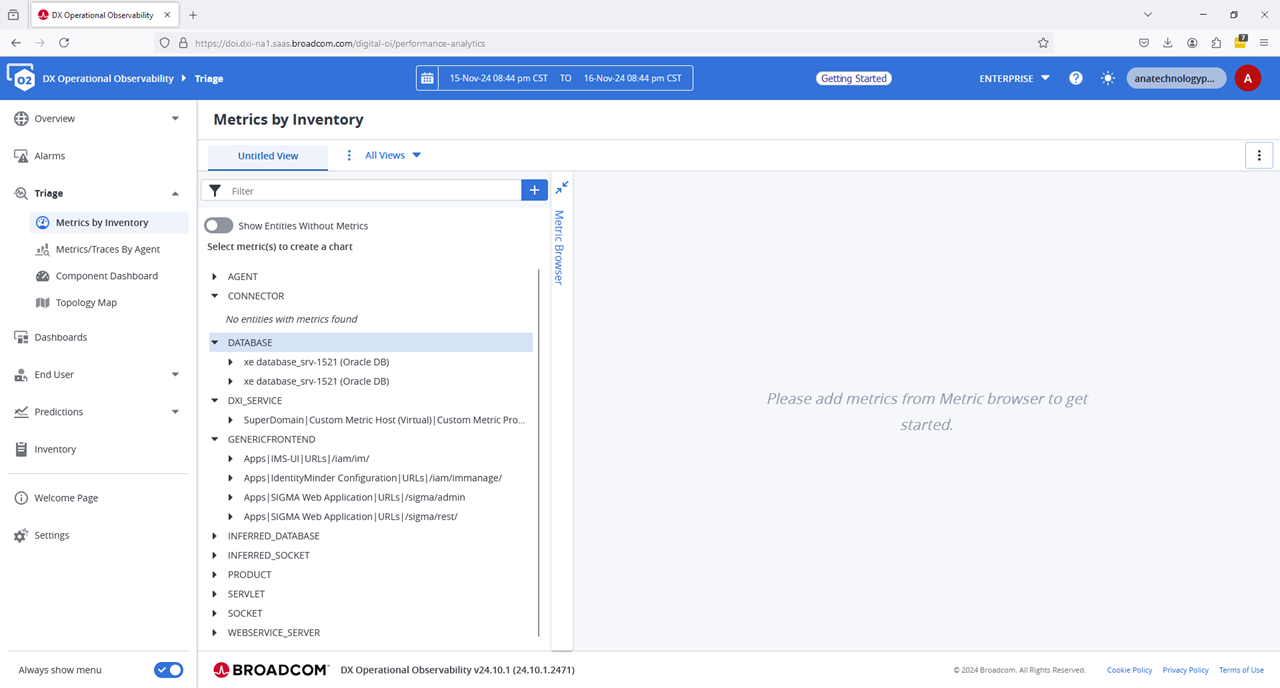Turn off Always show menu switch

(168, 670)
